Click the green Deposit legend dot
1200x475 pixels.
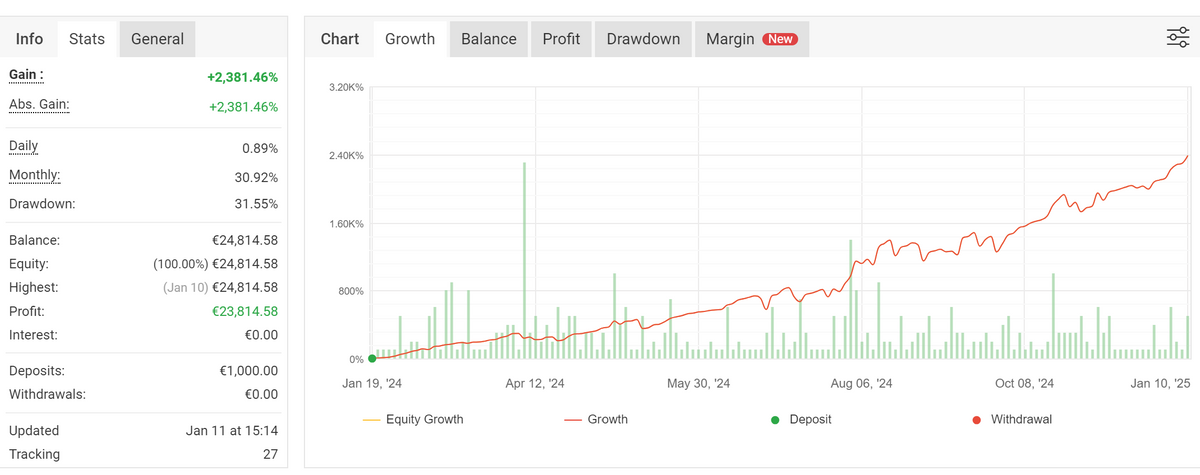(x=775, y=420)
